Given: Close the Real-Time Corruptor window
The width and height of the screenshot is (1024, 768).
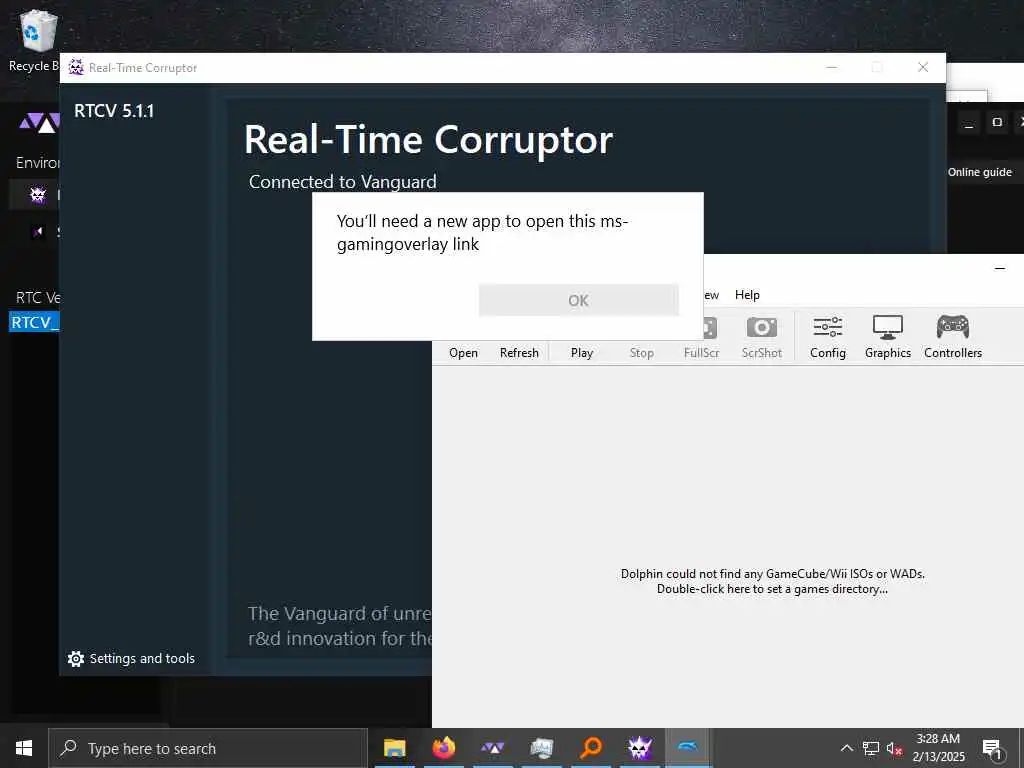Looking at the screenshot, I should [x=923, y=67].
